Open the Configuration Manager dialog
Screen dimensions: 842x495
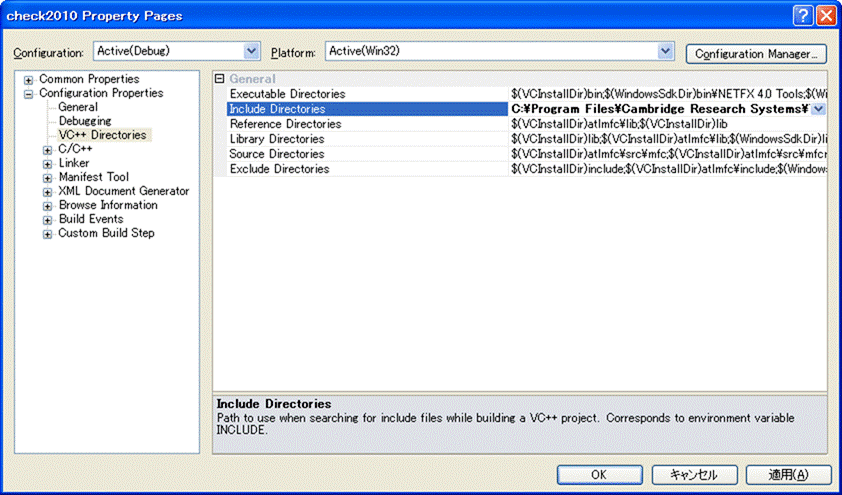[x=756, y=54]
